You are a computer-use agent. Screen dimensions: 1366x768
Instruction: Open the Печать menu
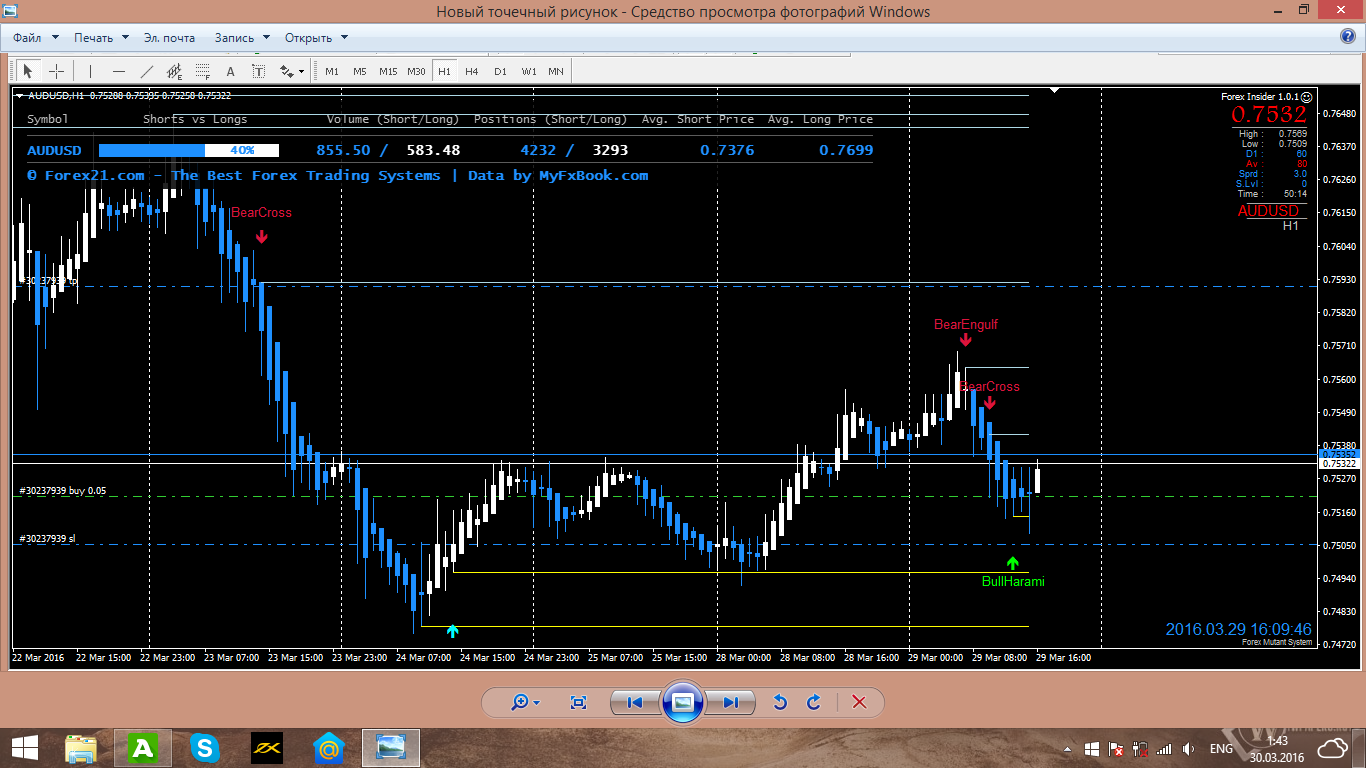[100, 38]
